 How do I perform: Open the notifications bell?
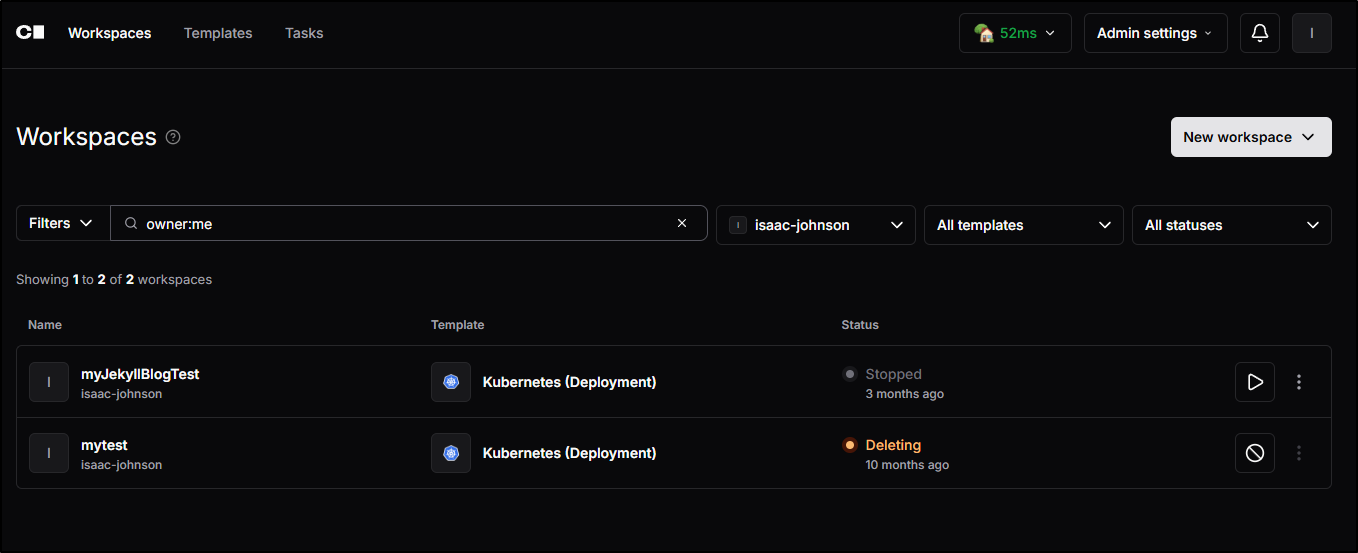[x=1260, y=33]
